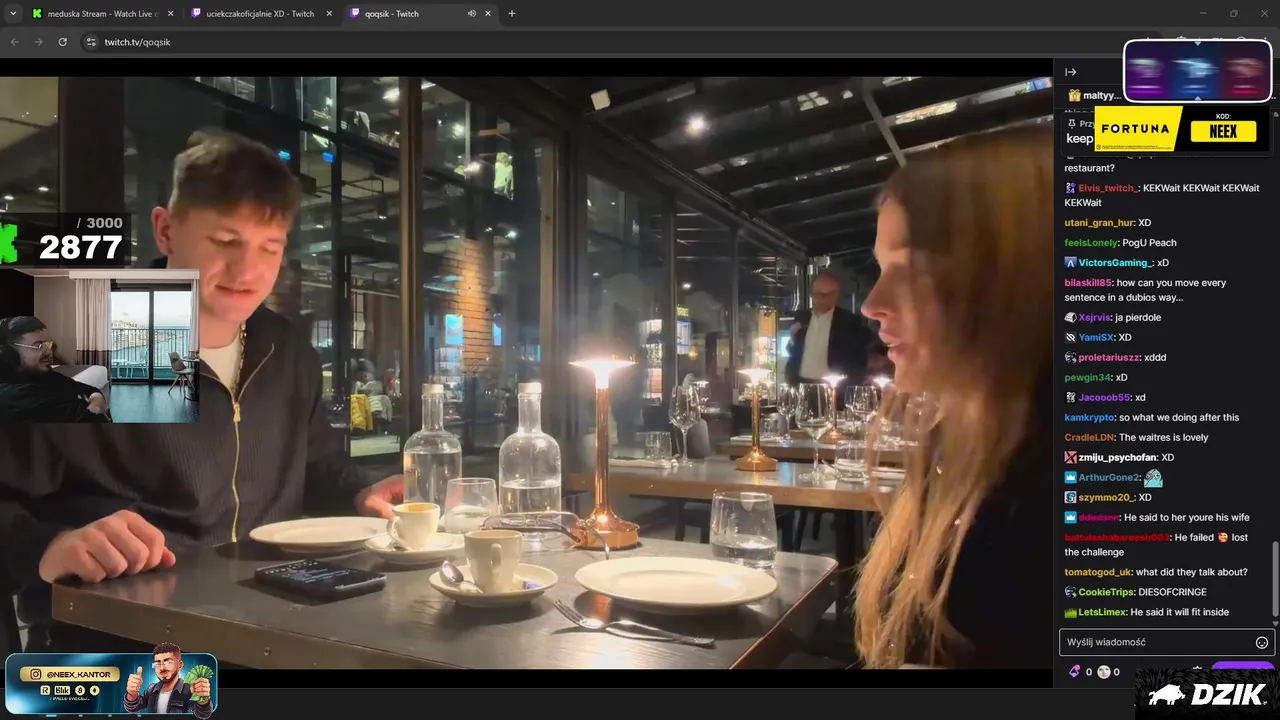Click CookieTrips username in chat

(x=1106, y=592)
